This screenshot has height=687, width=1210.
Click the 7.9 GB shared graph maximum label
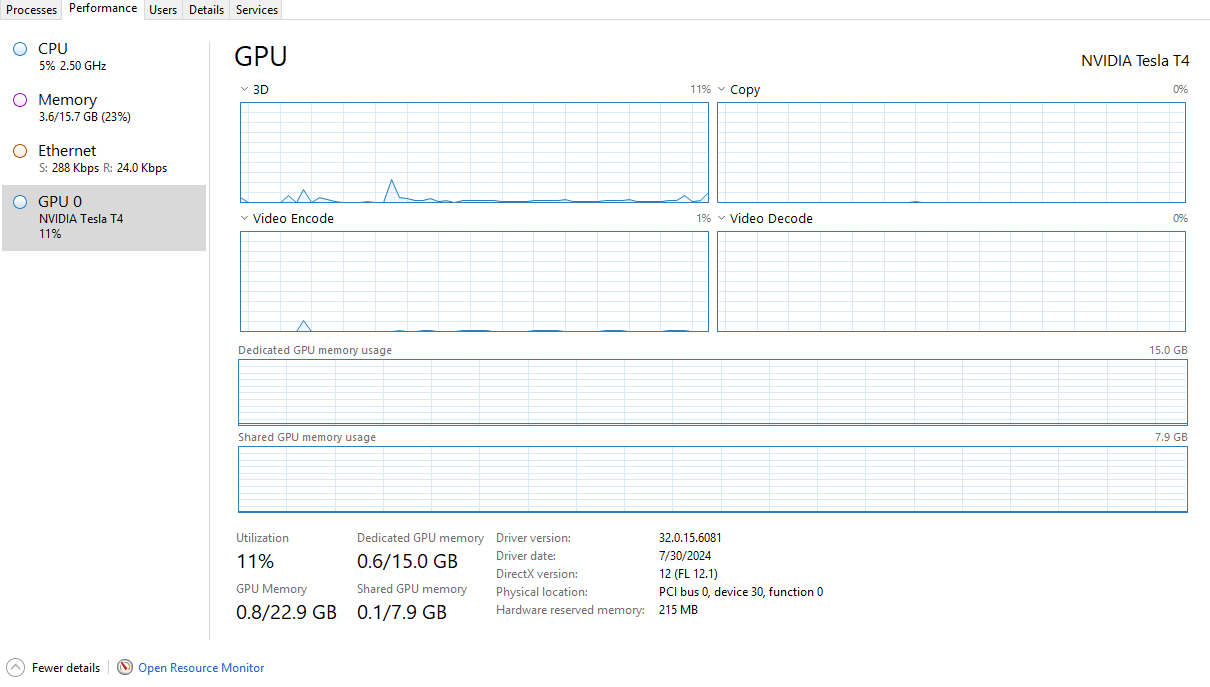(x=1171, y=438)
